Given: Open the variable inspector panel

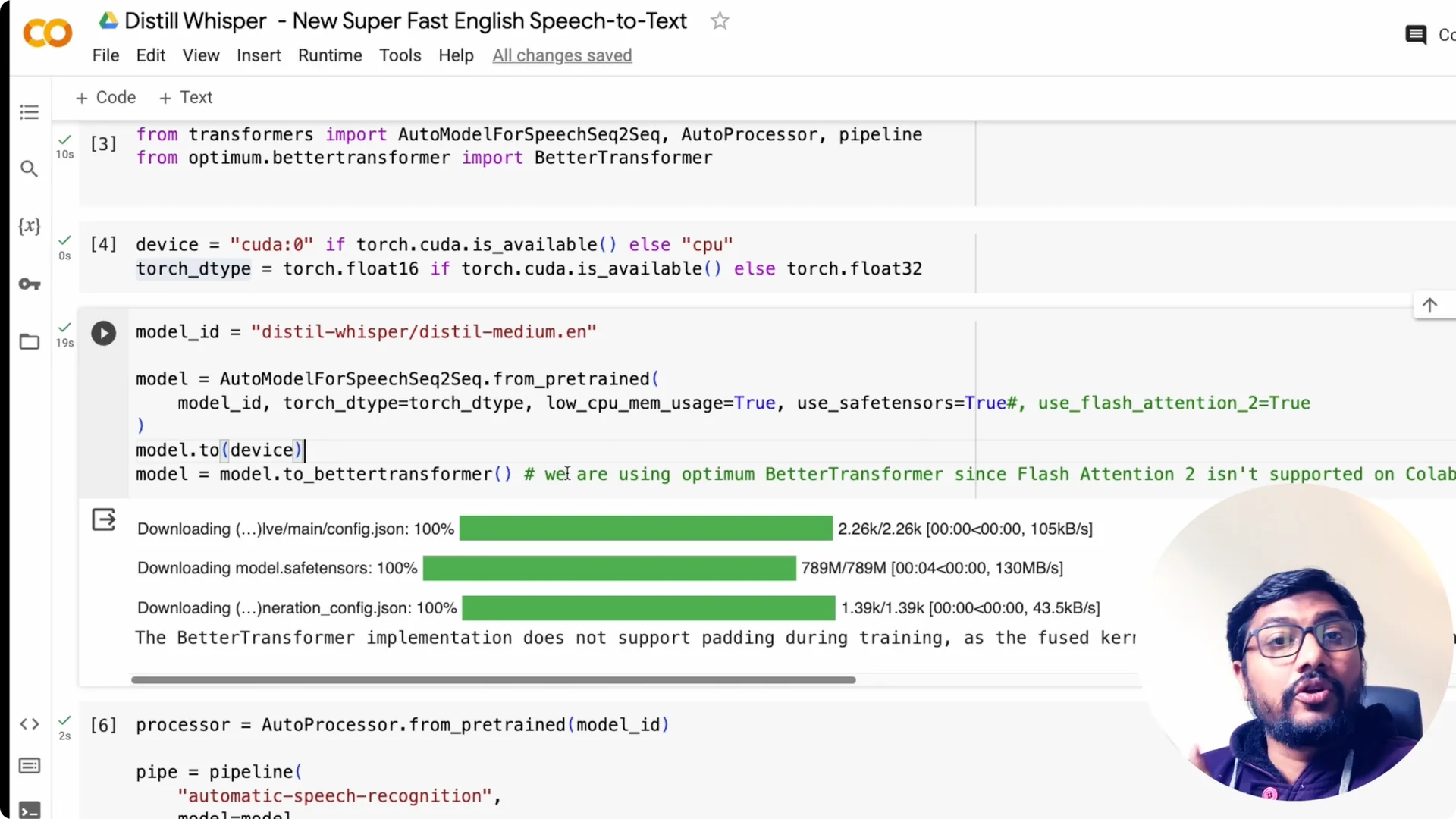Looking at the screenshot, I should click(29, 225).
